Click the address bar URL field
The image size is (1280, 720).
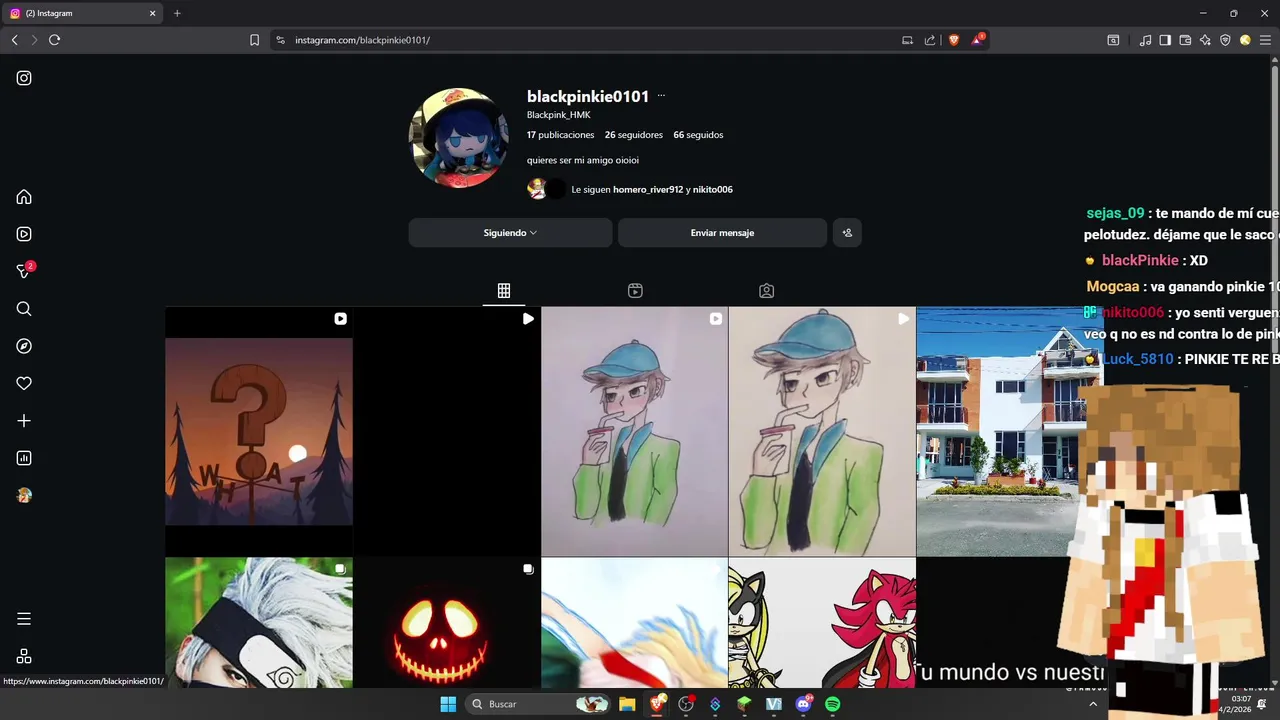590,40
